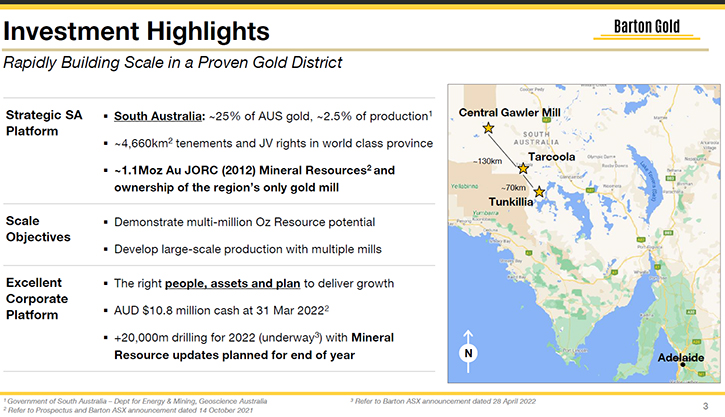
Task: Click the ~70km distance label on map
Action: coord(512,187)
